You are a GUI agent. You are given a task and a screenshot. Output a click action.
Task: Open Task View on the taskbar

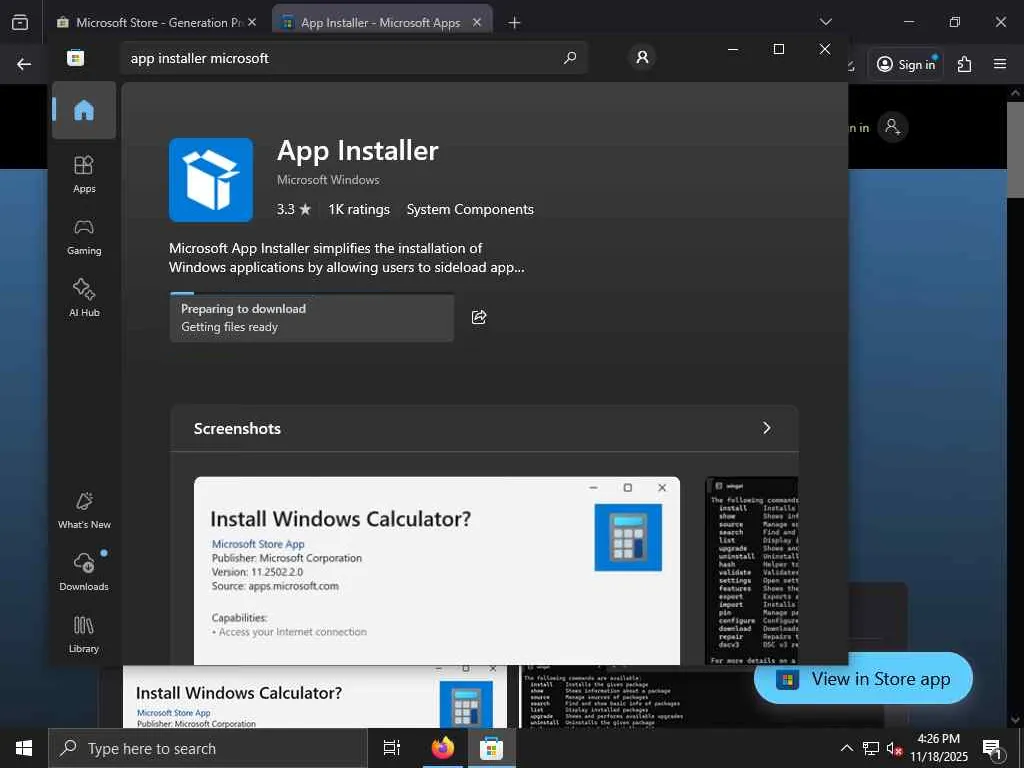[391, 748]
